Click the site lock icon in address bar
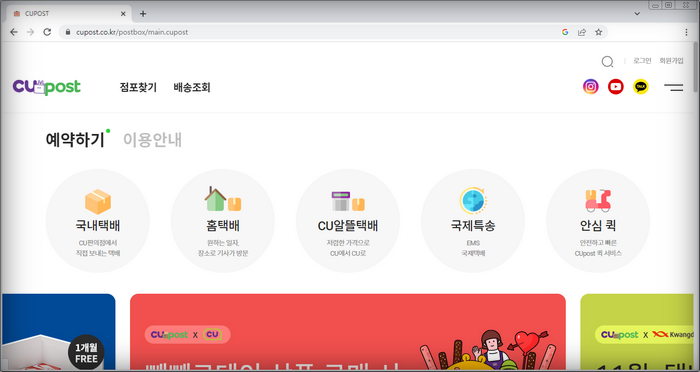The height and width of the screenshot is (372, 700). coord(68,32)
